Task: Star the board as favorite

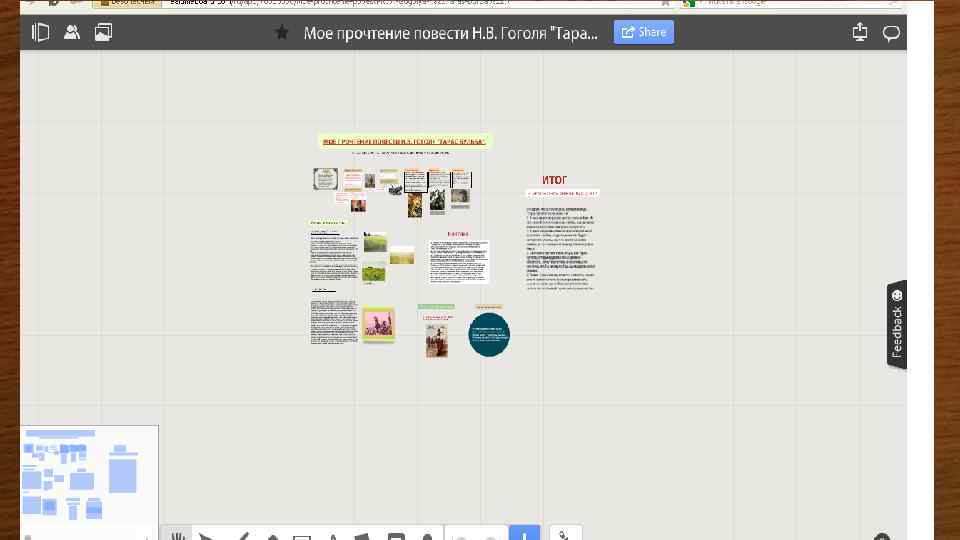Action: [x=282, y=32]
